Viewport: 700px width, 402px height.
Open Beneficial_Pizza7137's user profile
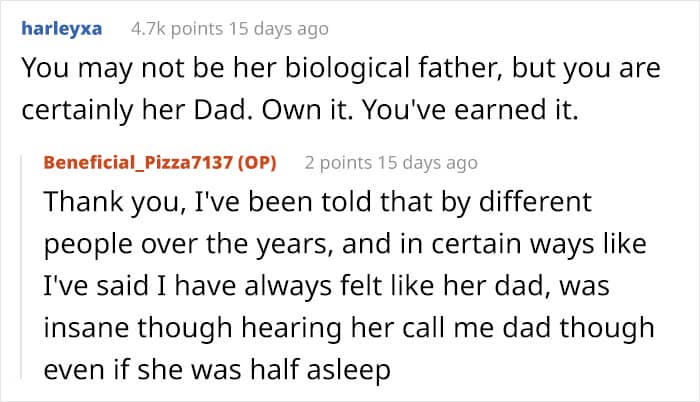click(x=148, y=162)
